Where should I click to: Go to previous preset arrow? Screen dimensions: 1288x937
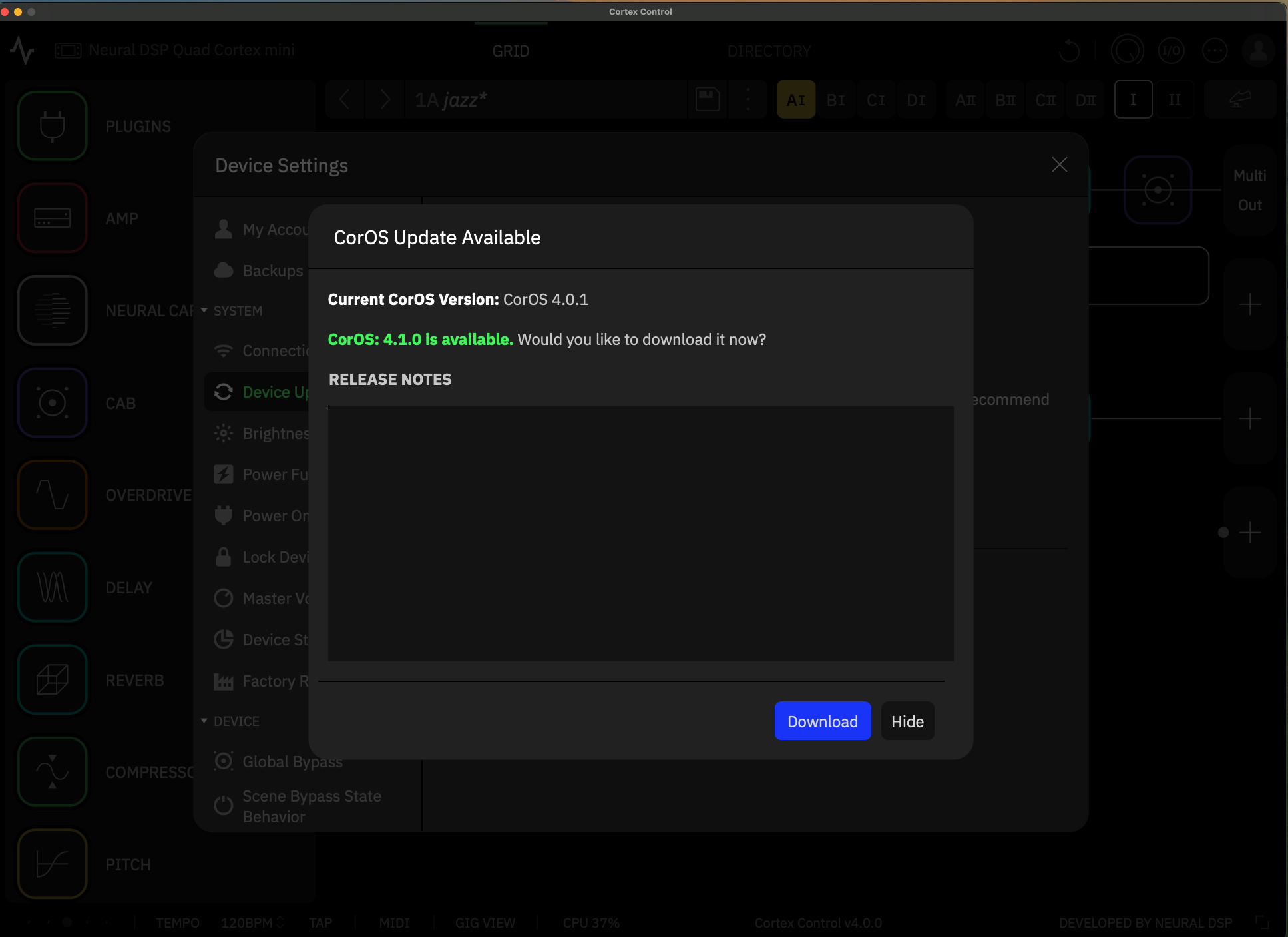coord(345,100)
